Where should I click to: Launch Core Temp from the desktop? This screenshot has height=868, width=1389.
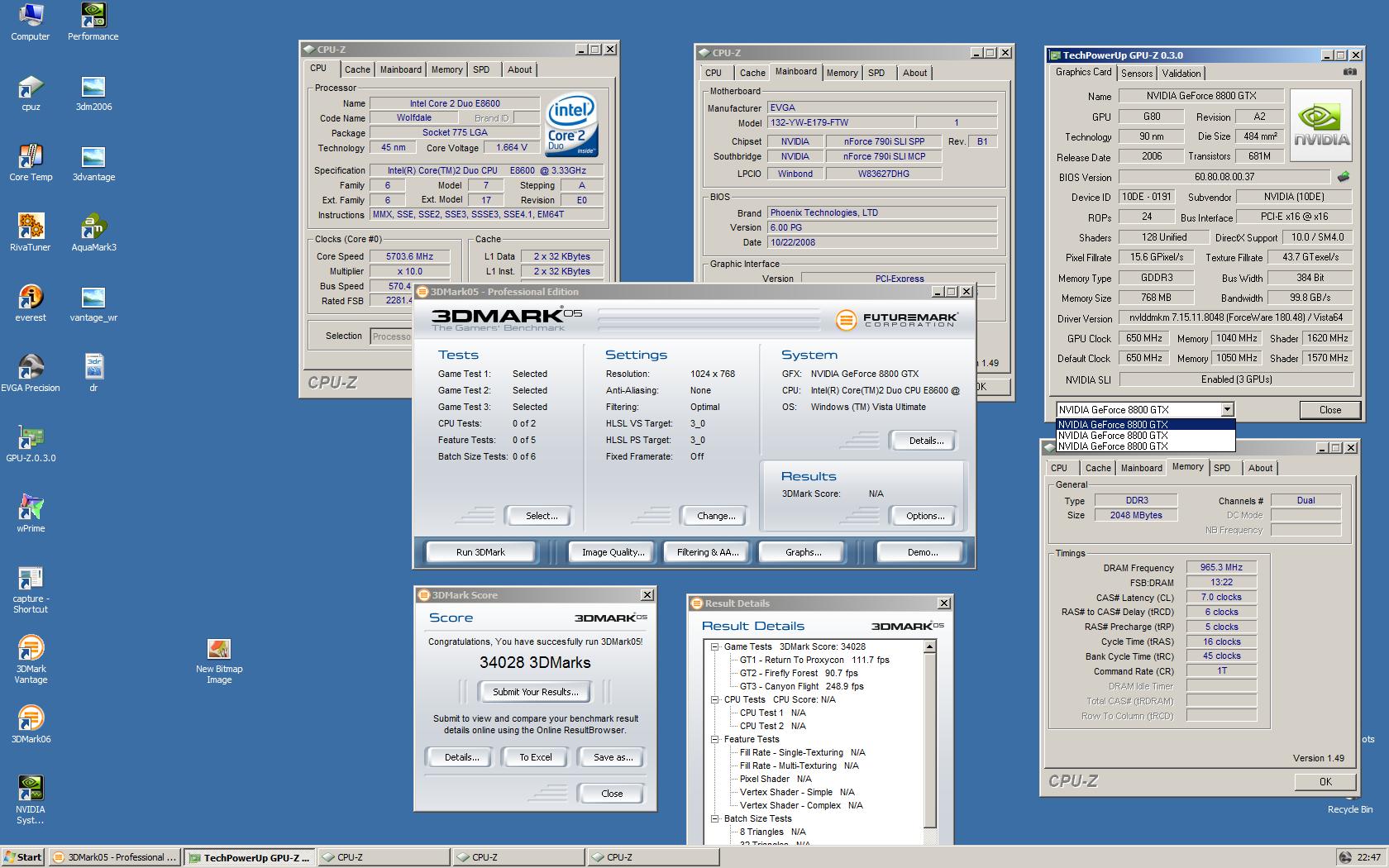(31, 163)
